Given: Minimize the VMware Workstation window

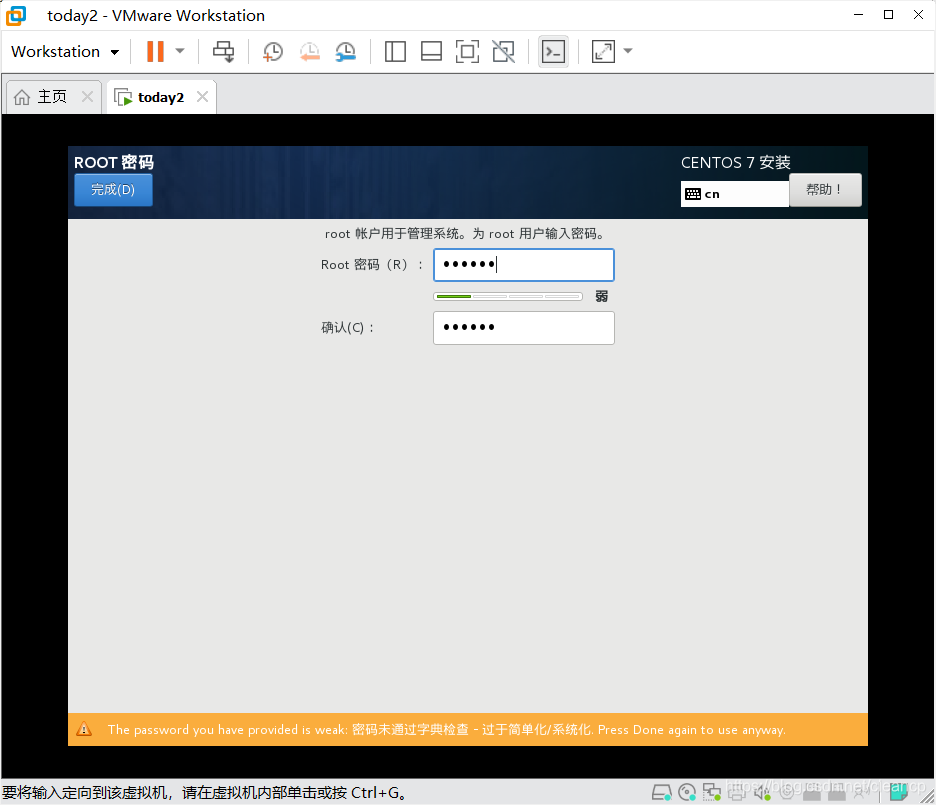Looking at the screenshot, I should (x=858, y=15).
